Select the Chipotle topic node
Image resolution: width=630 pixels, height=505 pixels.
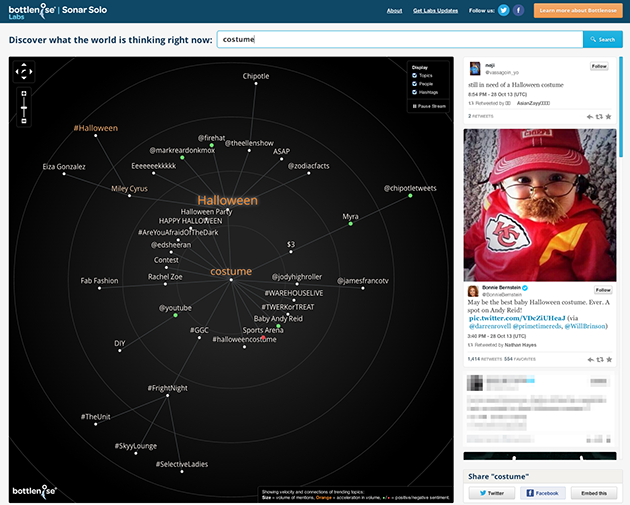256,76
